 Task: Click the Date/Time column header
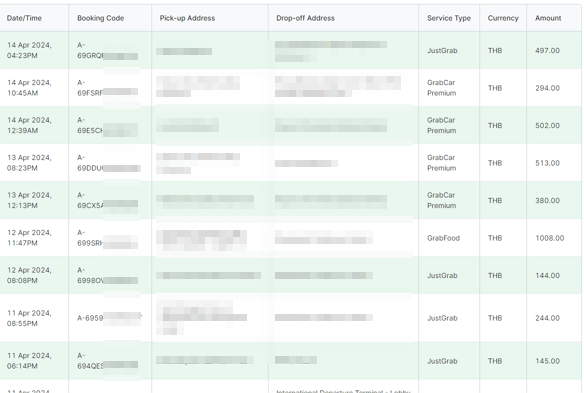click(x=24, y=18)
